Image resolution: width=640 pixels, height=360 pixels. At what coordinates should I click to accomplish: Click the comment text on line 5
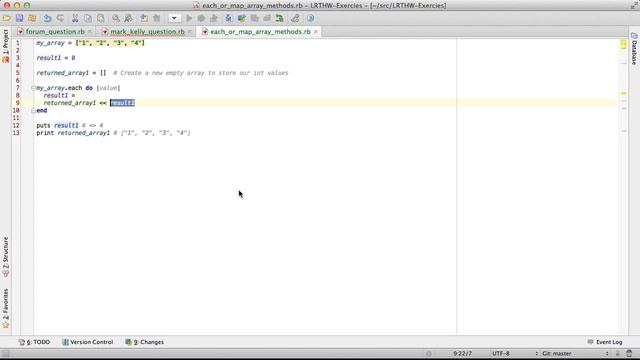pos(200,73)
